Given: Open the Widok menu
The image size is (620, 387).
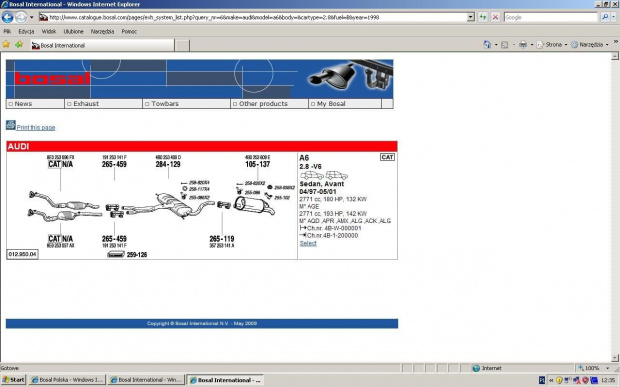Looking at the screenshot, I should (x=49, y=31).
